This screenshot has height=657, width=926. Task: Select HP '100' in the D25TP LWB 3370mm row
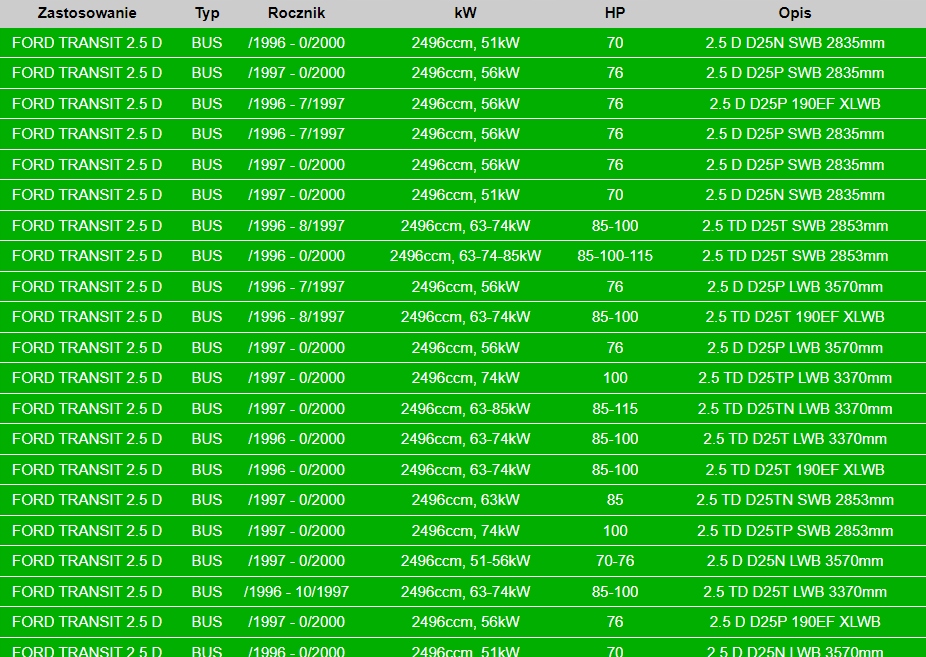615,378
